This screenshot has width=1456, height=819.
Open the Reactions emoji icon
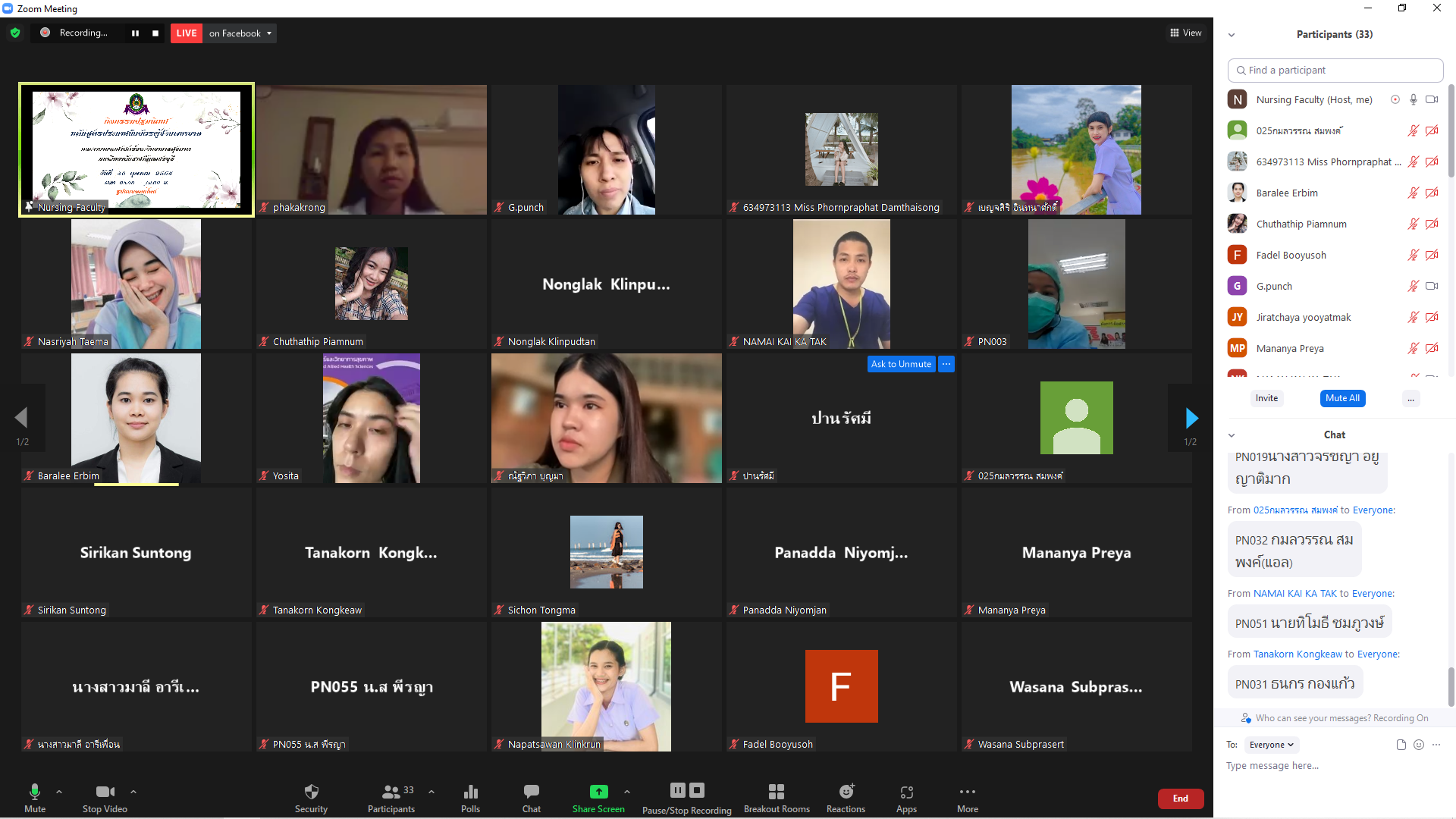coord(846,792)
